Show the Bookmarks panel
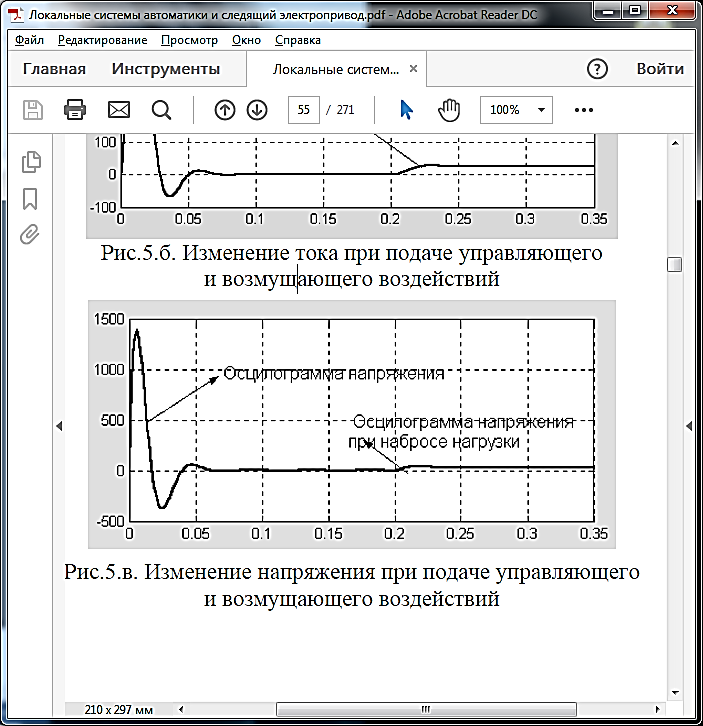Screen dimensions: 703x726 click(x=31, y=198)
